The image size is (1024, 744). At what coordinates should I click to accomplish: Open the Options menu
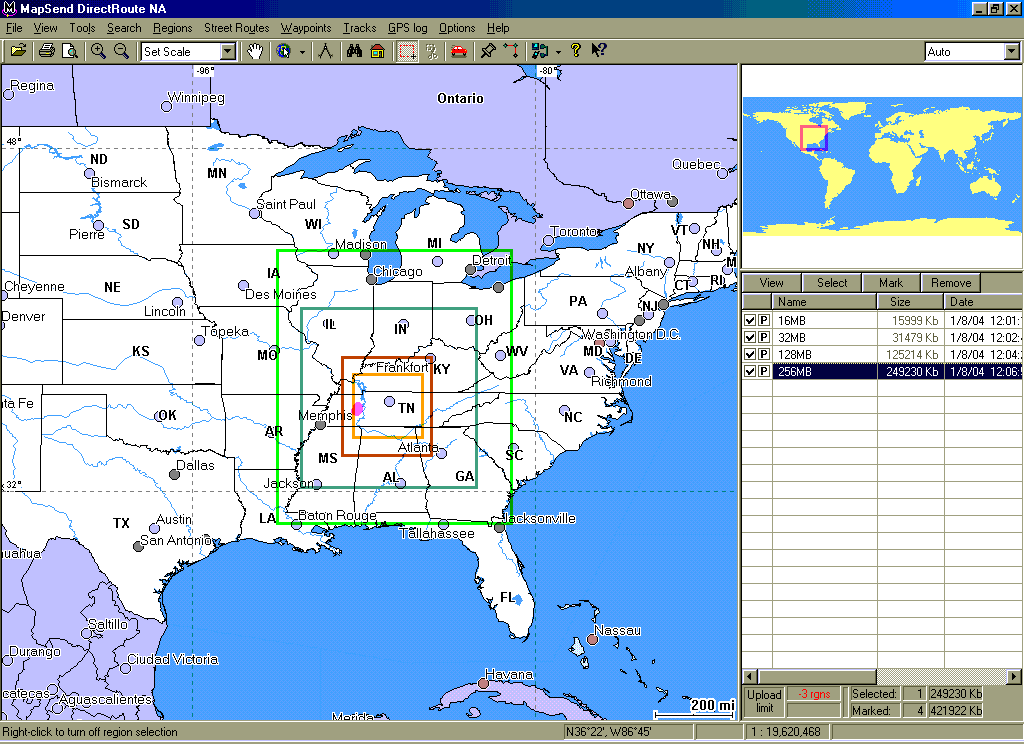(x=456, y=28)
